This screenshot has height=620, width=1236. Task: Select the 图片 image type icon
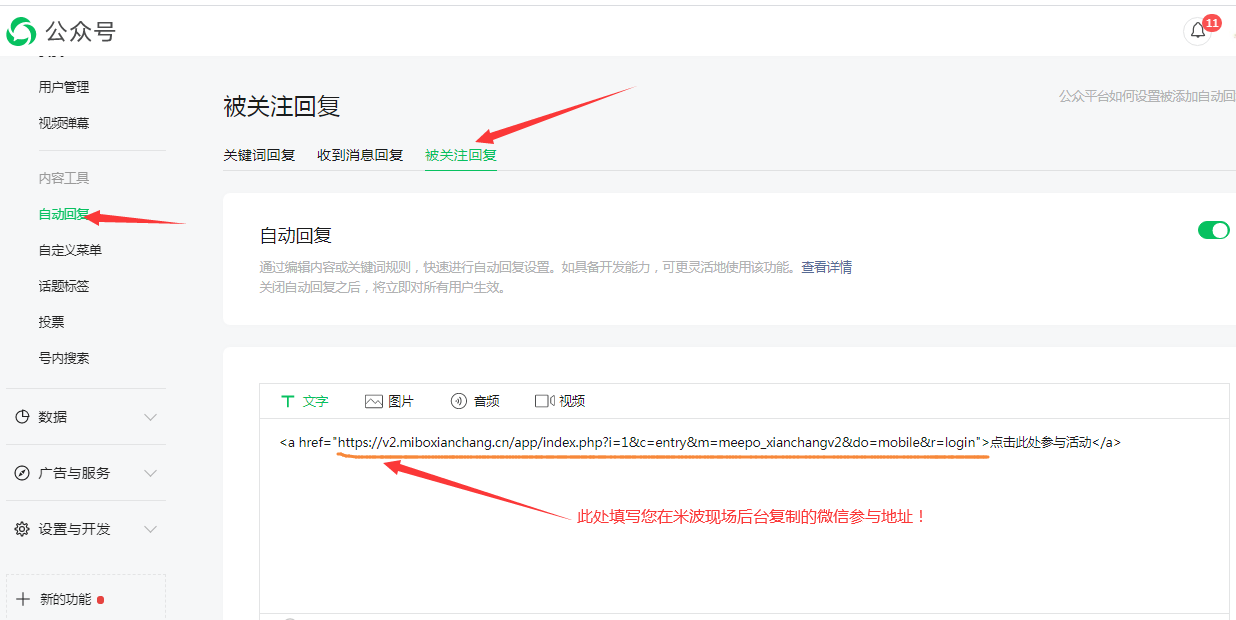[374, 401]
